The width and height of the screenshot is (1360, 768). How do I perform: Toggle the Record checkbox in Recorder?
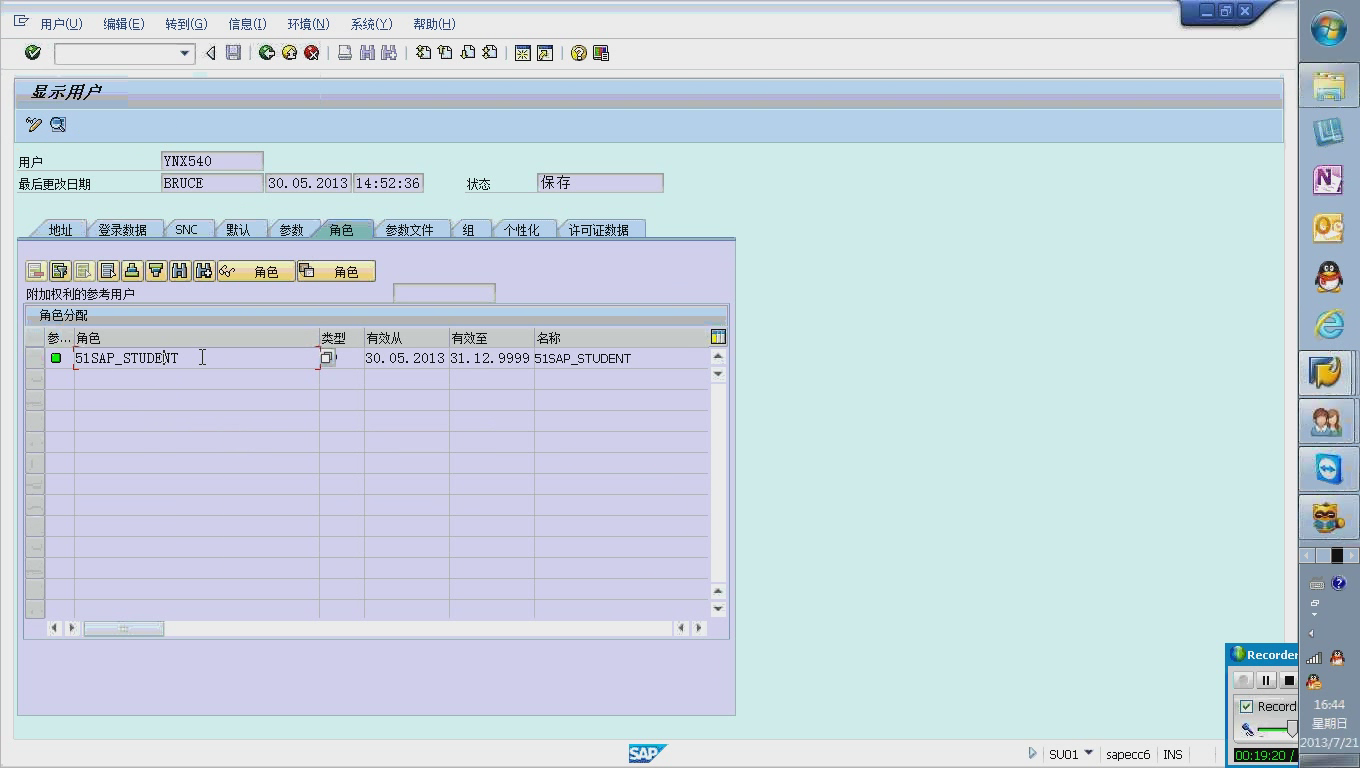1246,707
